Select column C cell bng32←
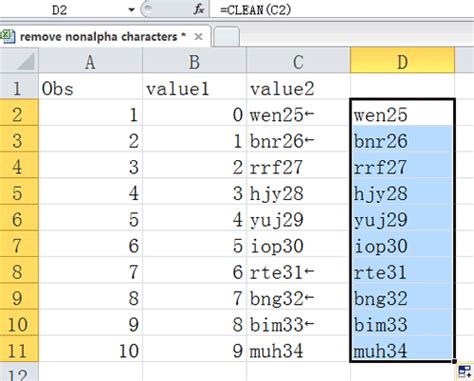The image size is (474, 381). coord(298,297)
